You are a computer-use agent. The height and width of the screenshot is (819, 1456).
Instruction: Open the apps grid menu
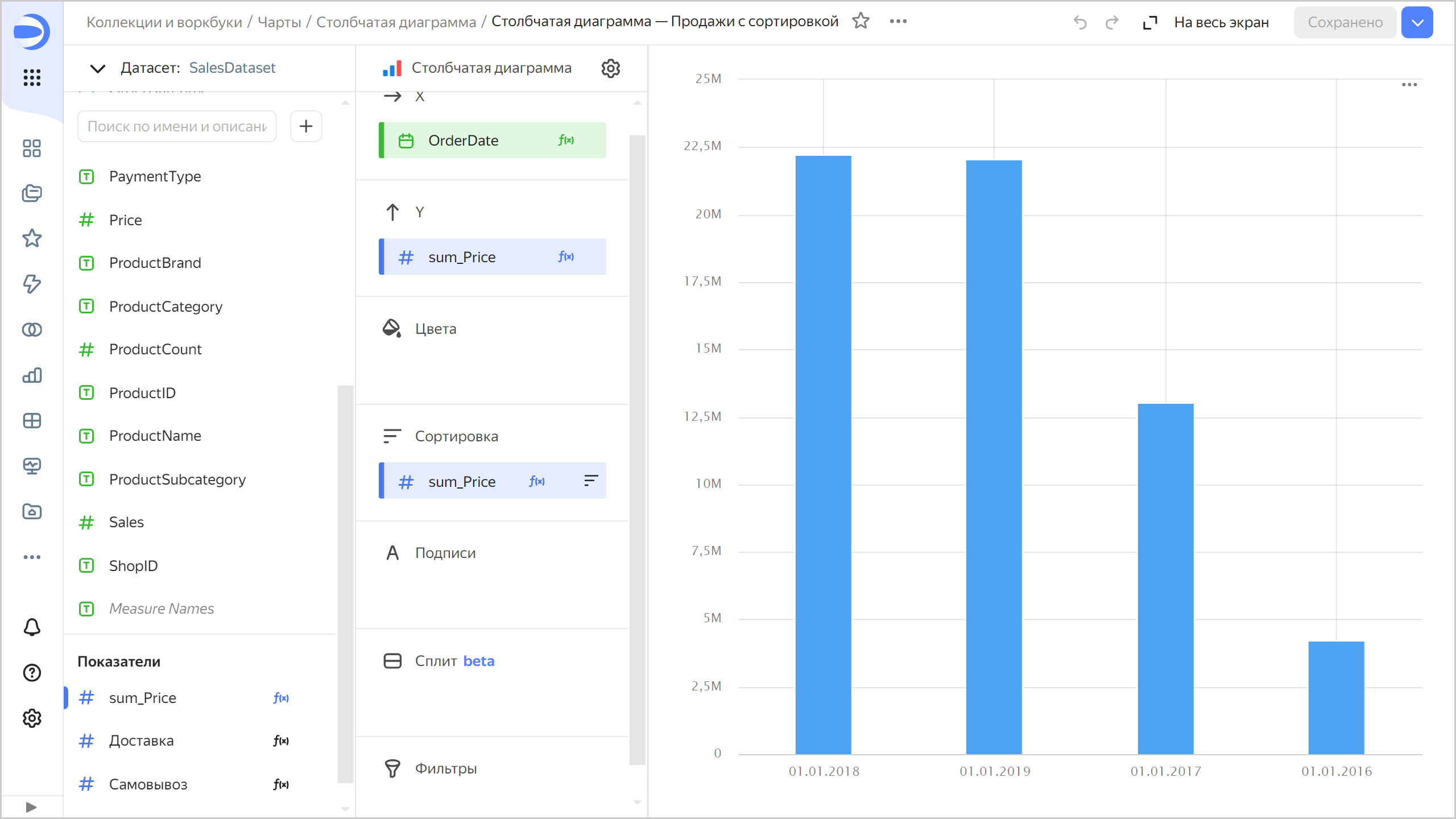tap(32, 77)
